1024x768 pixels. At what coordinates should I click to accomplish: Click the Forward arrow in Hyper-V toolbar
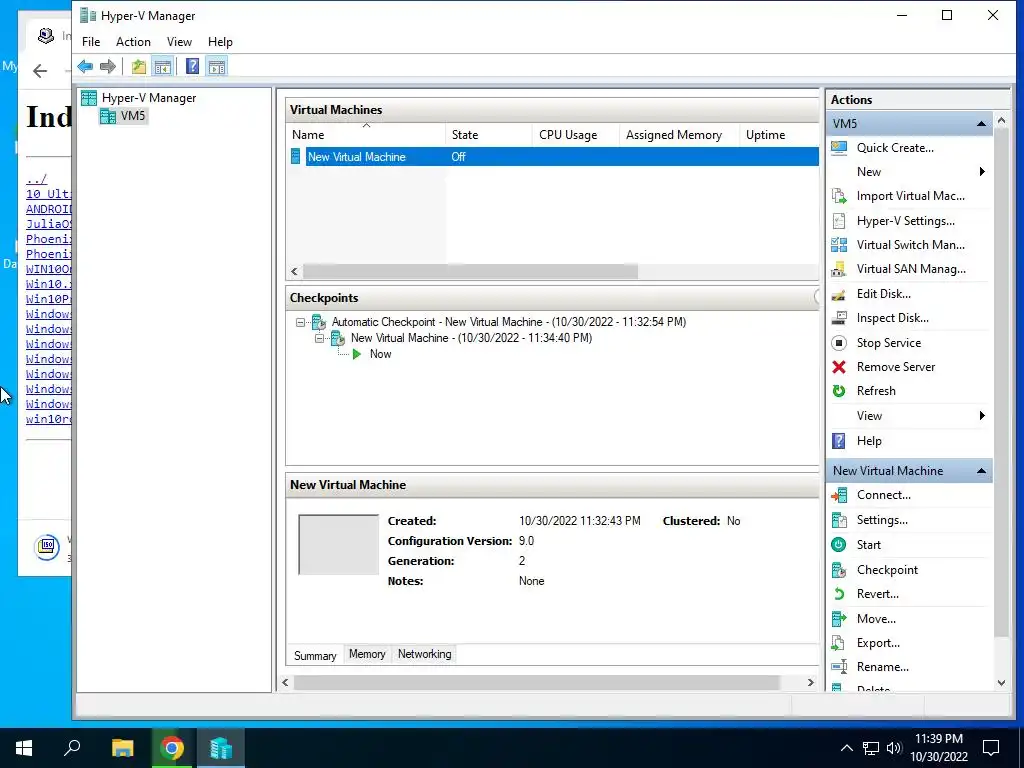coord(108,67)
